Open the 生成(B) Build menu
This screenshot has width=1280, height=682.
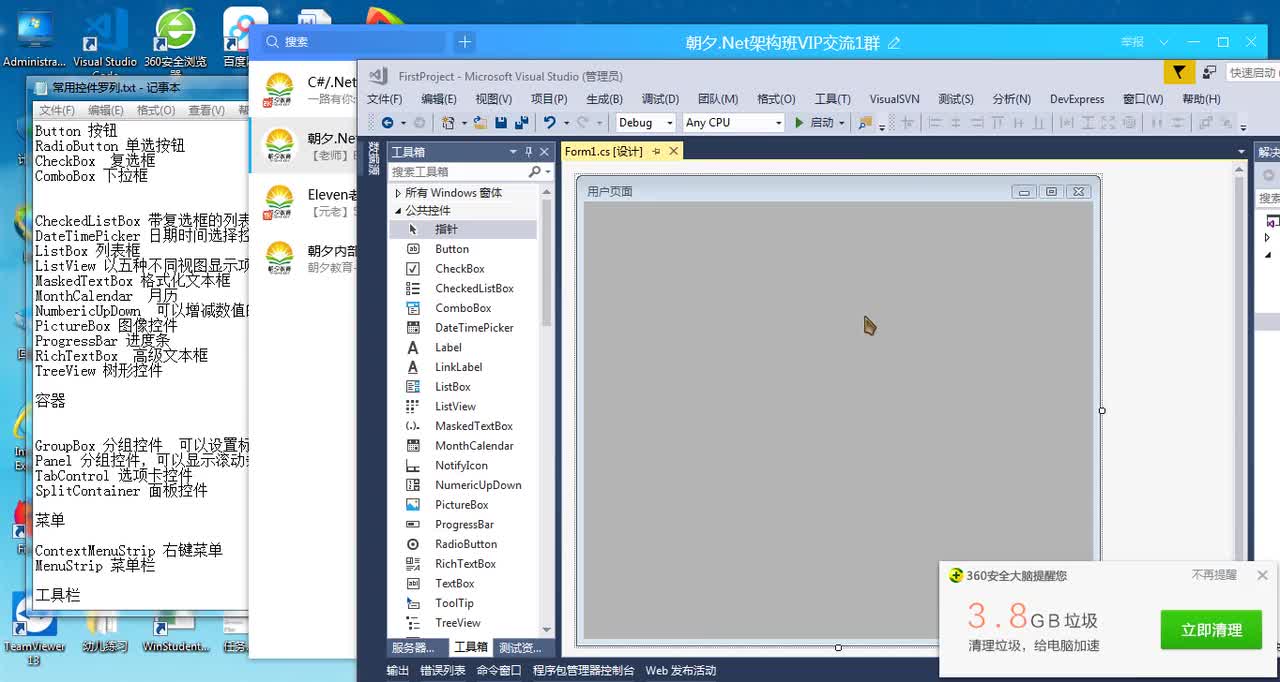604,99
